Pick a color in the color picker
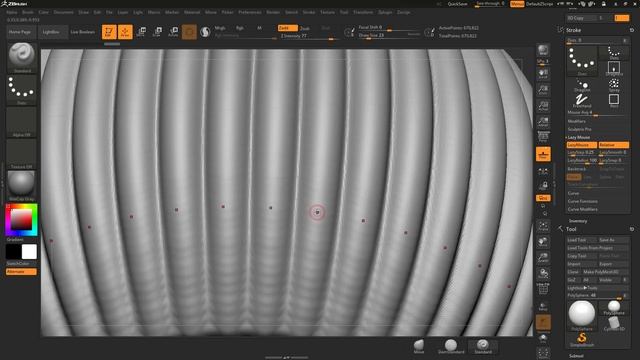Screen dimensions: 640x360 click(x=21, y=220)
